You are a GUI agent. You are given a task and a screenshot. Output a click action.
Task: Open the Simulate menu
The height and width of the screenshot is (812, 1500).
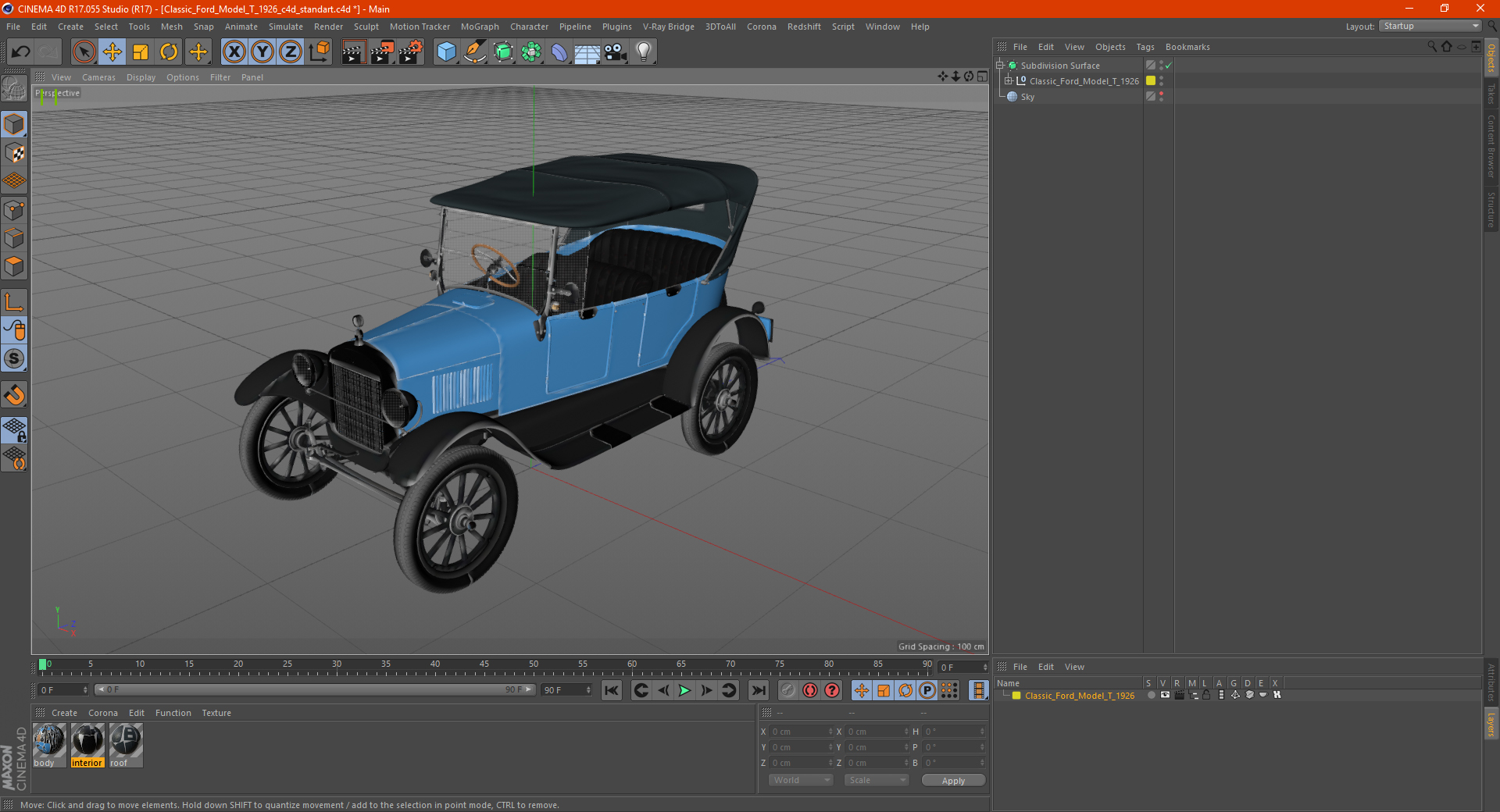(286, 27)
